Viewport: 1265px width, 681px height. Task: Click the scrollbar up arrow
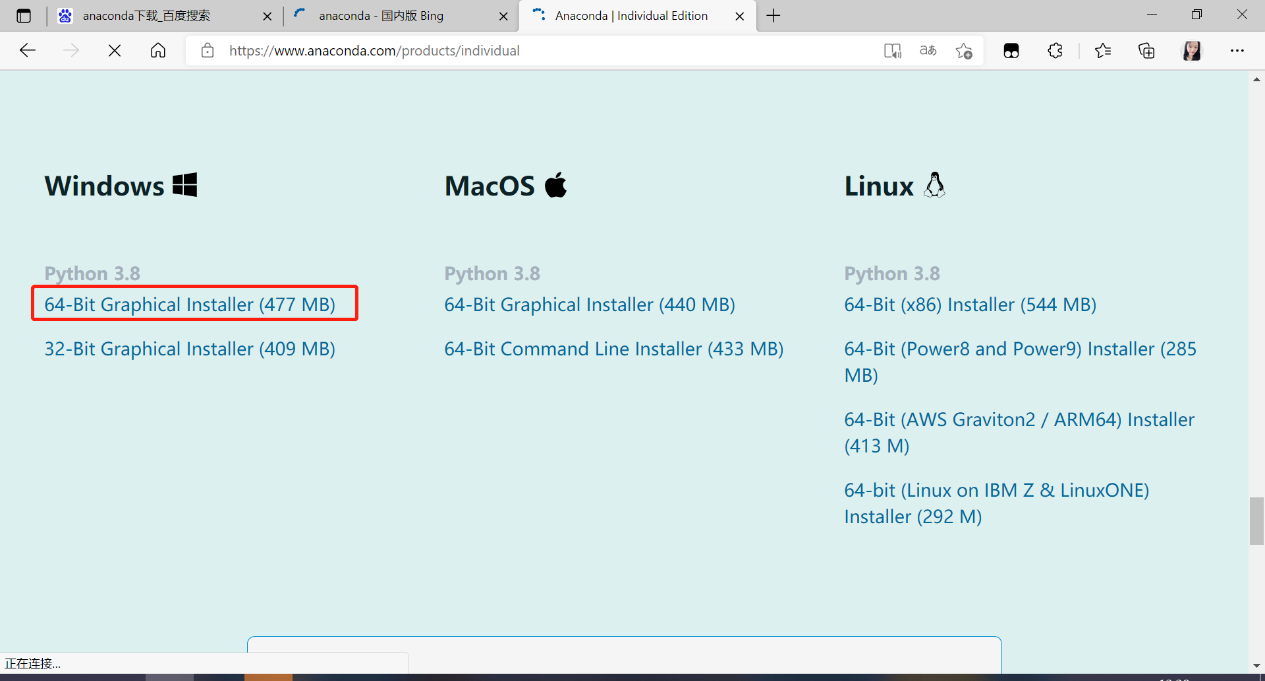pyautogui.click(x=1257, y=79)
